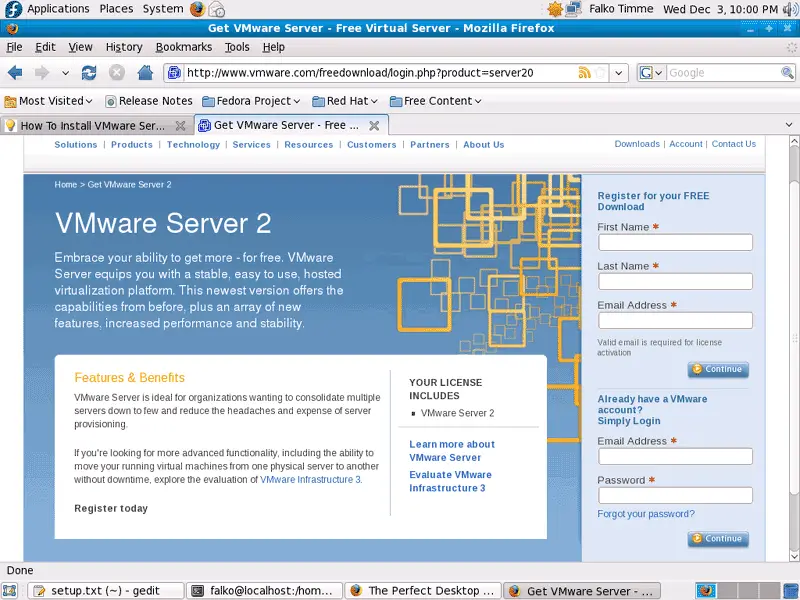Open the VMware Infrastructure 3 inline link
The image size is (800, 600).
[311, 480]
